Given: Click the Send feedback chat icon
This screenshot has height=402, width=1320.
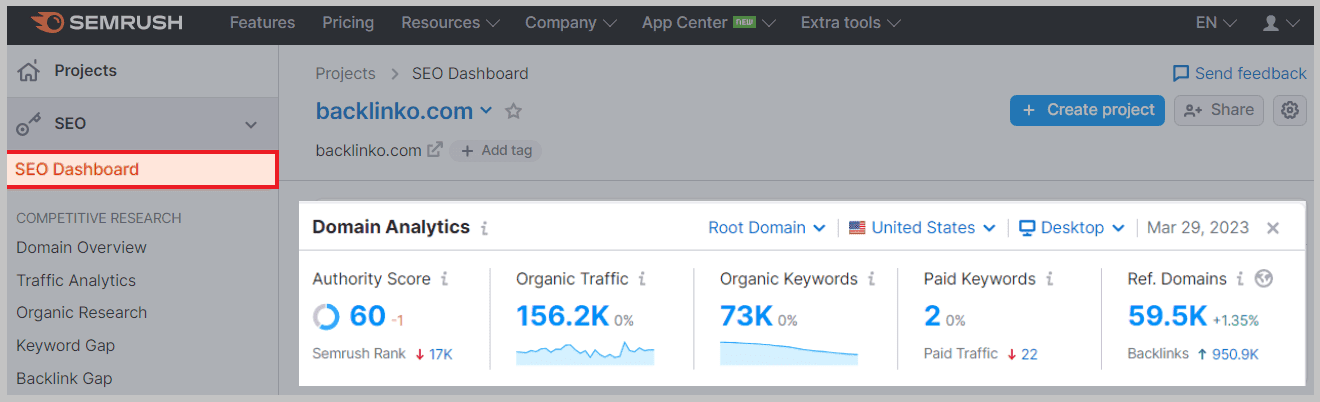Looking at the screenshot, I should point(1181,73).
